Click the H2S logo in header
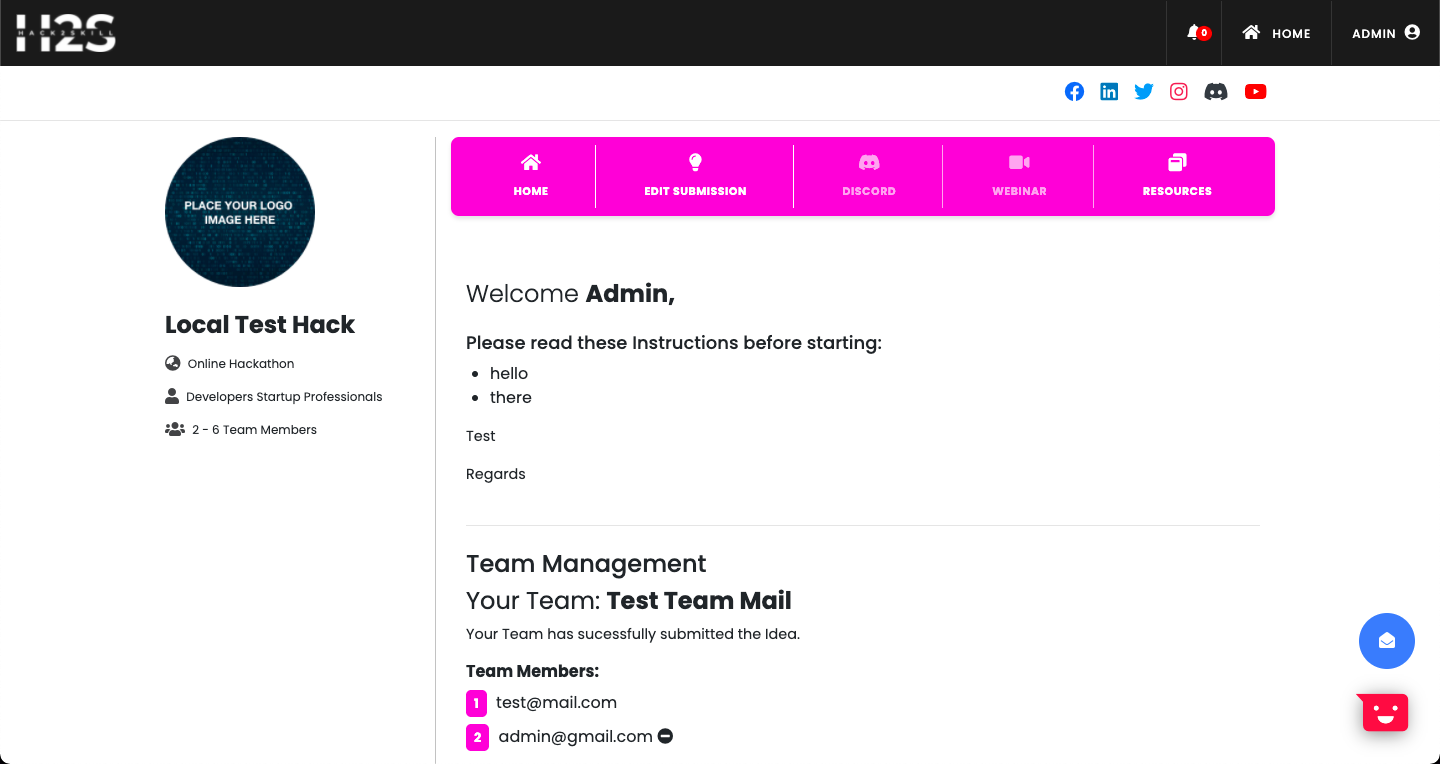The image size is (1440, 764). (x=66, y=33)
